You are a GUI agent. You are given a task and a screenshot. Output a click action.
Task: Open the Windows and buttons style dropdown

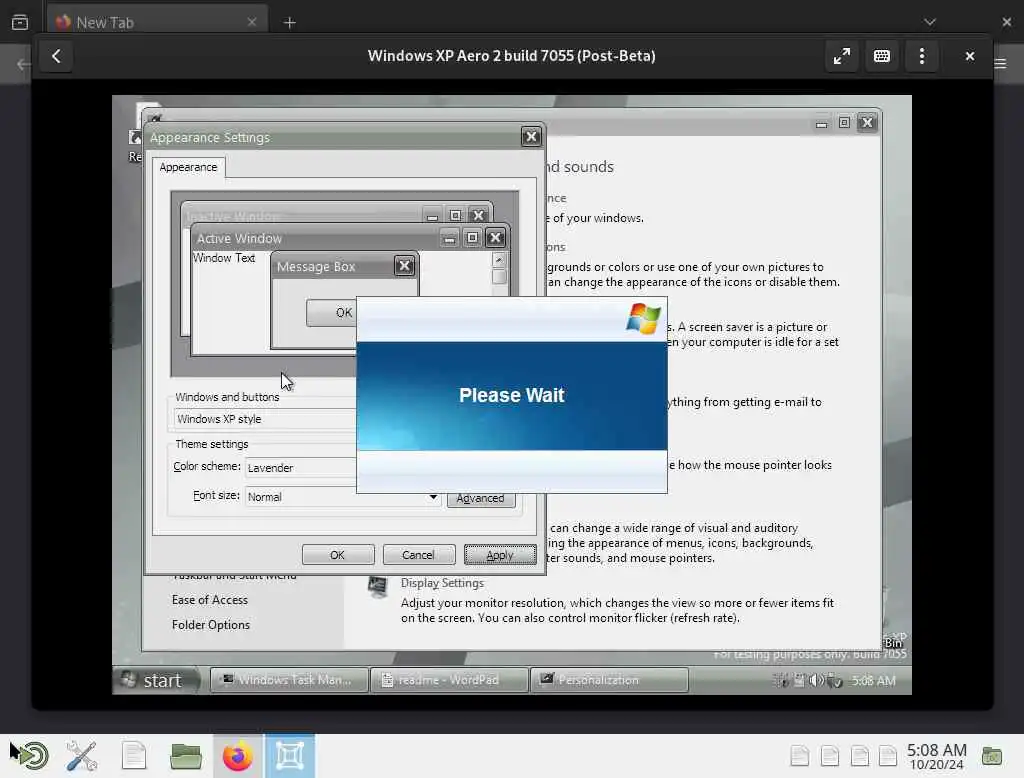264,419
